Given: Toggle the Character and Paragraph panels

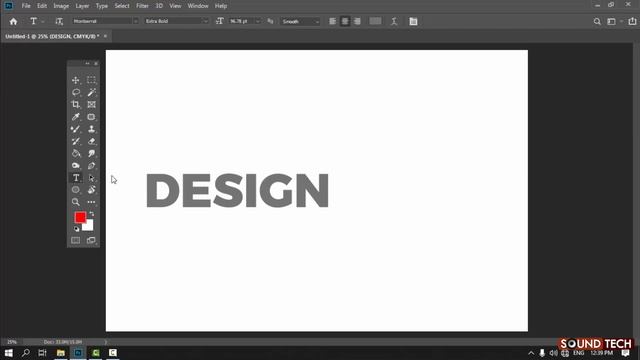Looking at the screenshot, I should coord(413,21).
